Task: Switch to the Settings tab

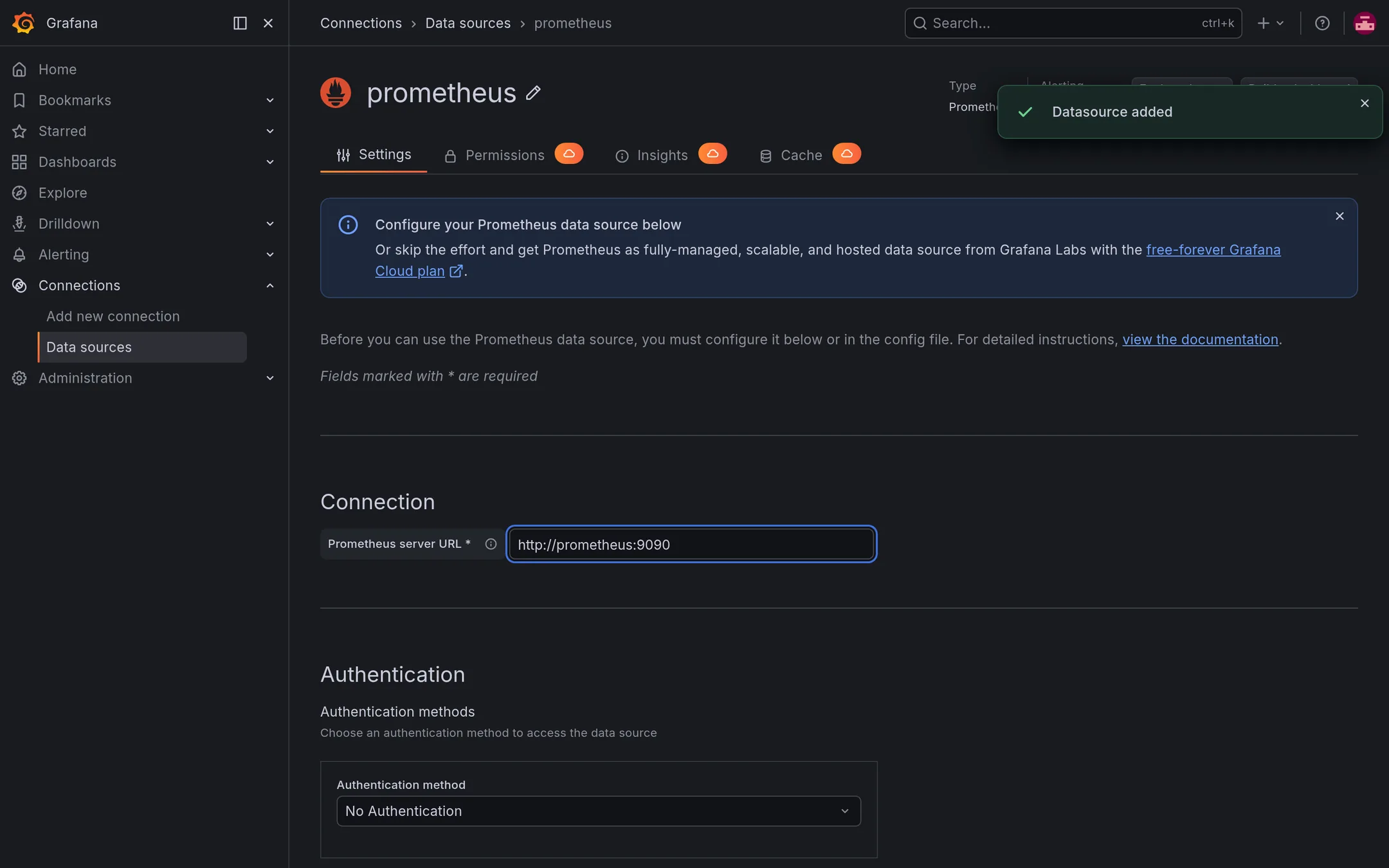Action: click(x=374, y=155)
